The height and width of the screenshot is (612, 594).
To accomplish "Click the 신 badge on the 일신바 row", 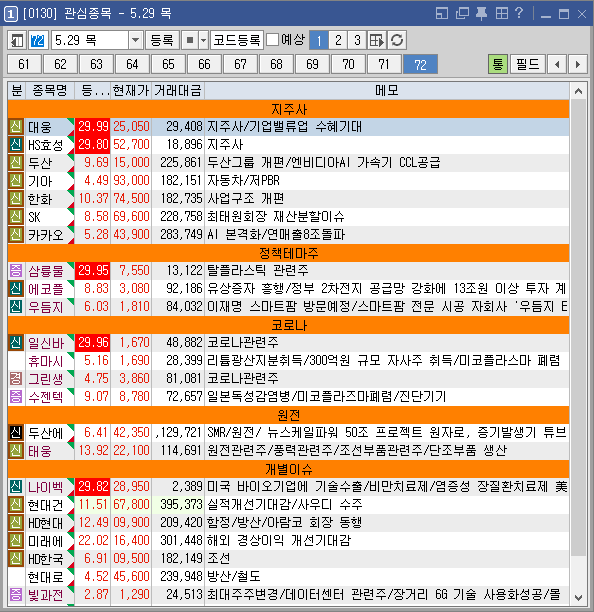I will [16, 343].
